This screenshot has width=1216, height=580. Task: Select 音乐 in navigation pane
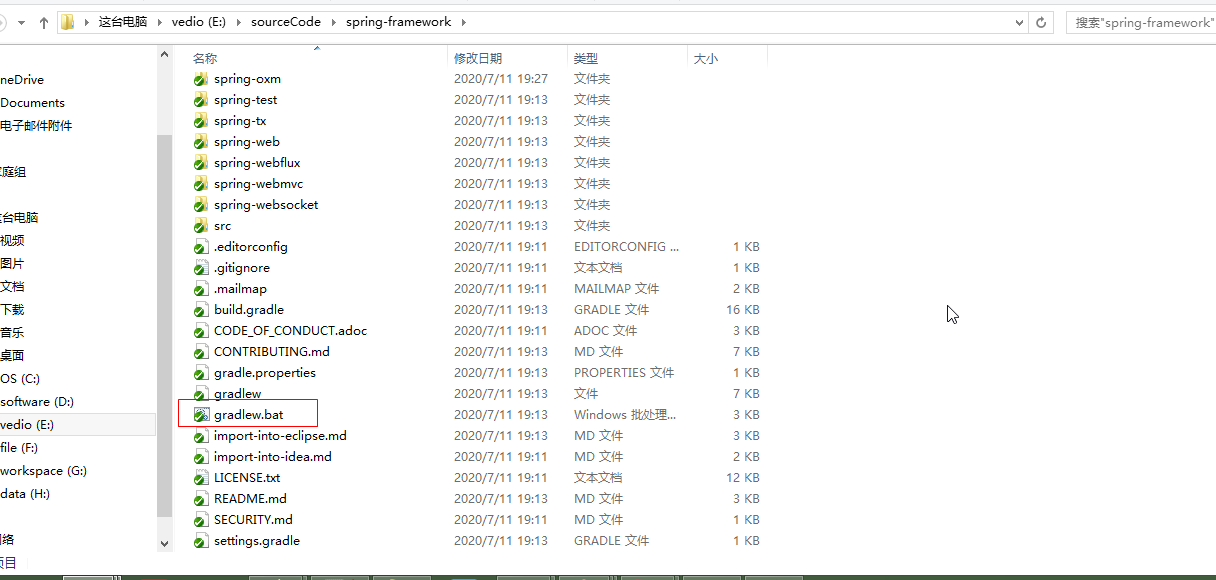pyautogui.click(x=12, y=333)
